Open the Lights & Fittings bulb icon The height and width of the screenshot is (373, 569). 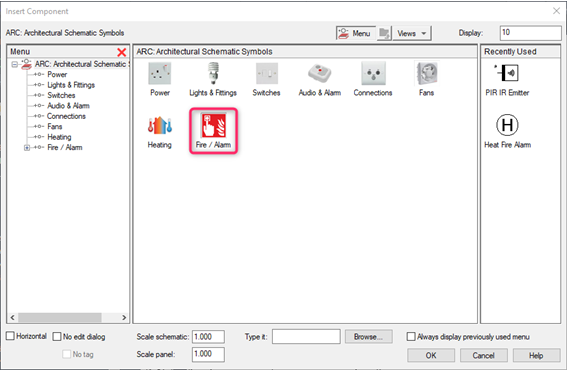coord(213,74)
